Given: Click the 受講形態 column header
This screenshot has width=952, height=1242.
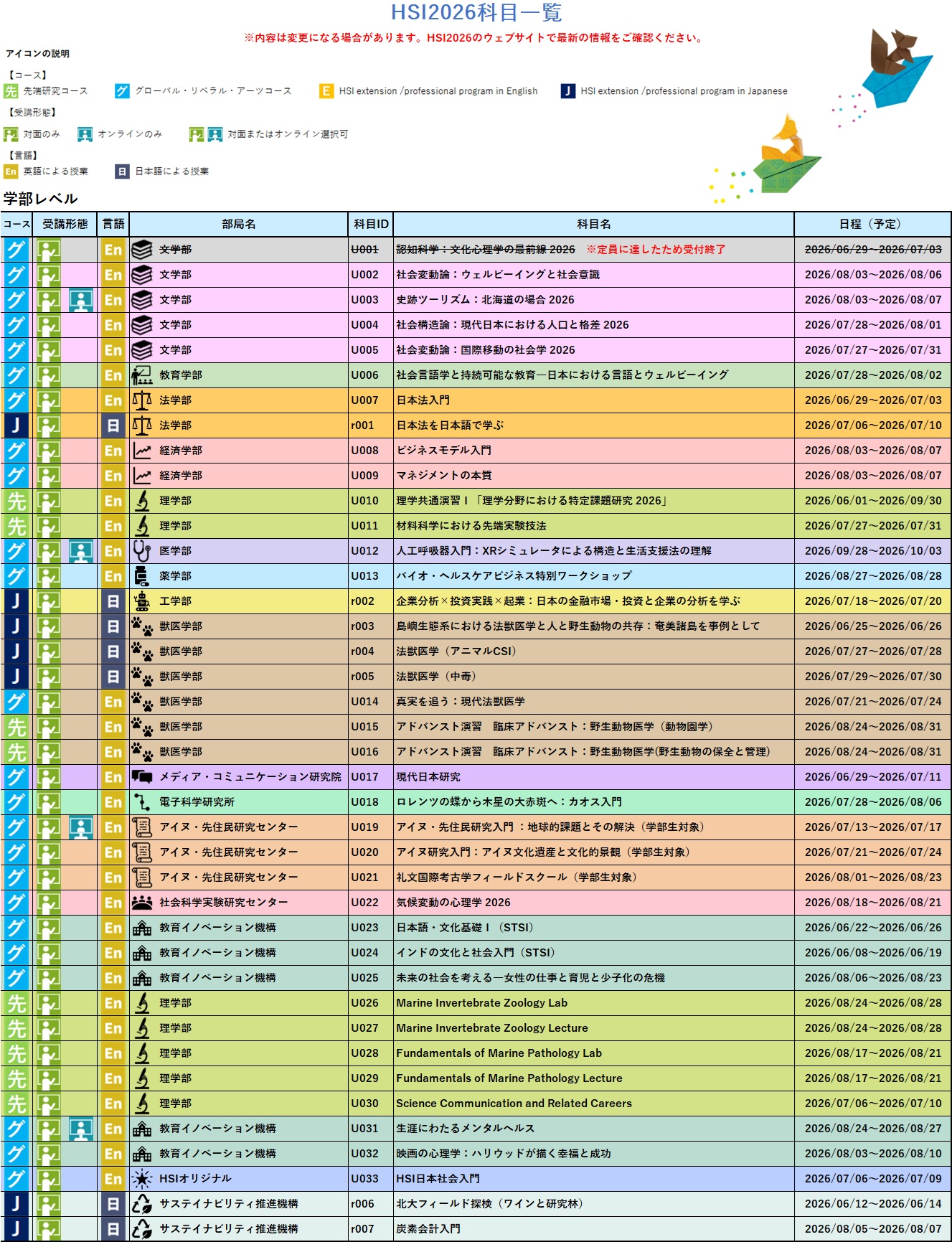Looking at the screenshot, I should tap(65, 225).
